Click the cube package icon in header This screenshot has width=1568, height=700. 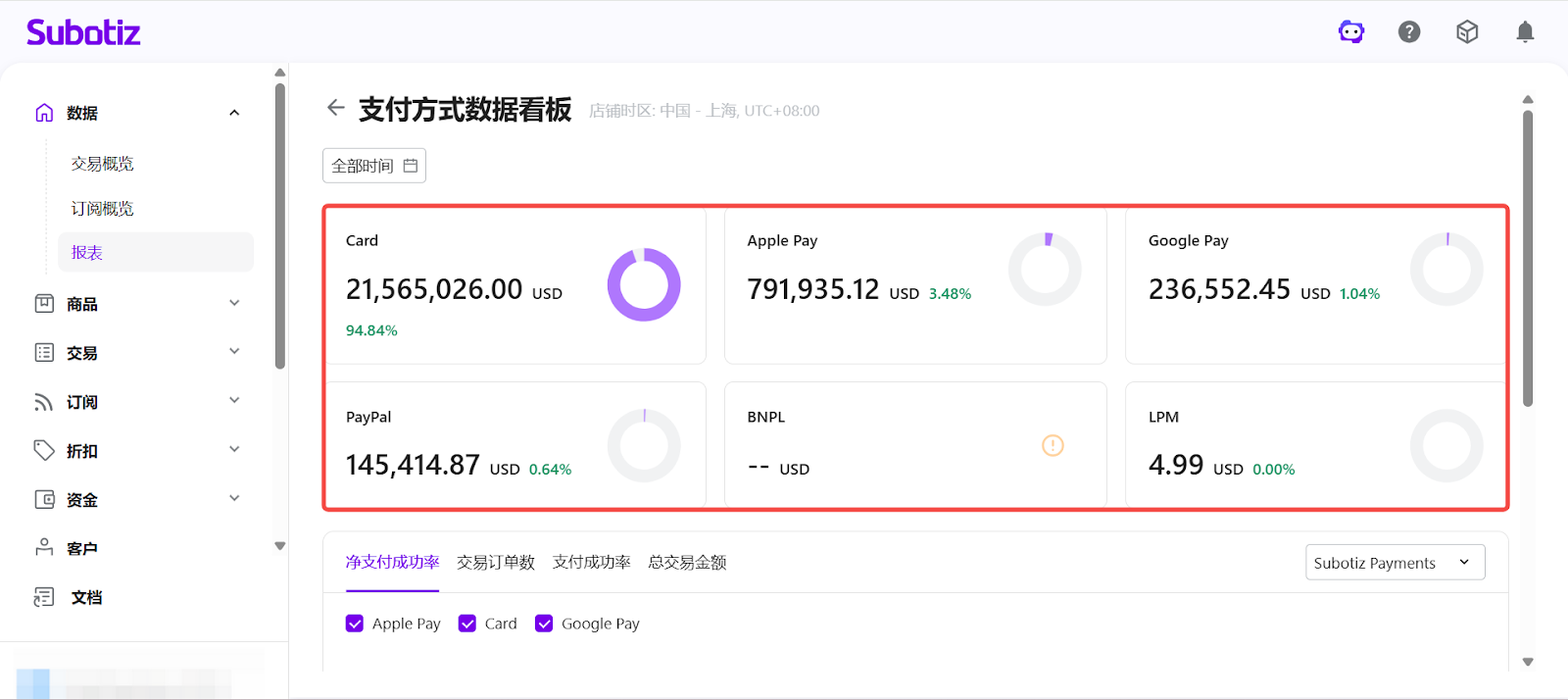1467,32
